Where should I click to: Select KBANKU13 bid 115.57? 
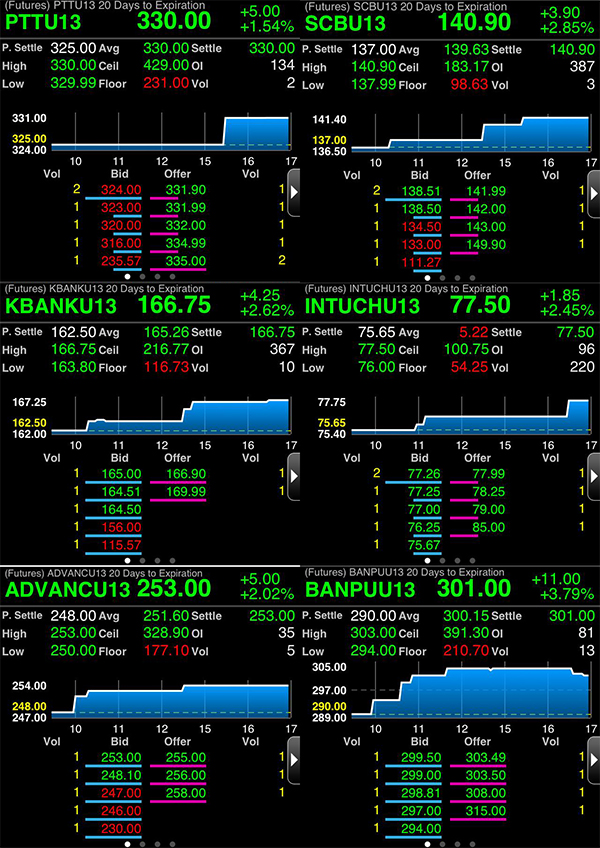[x=120, y=545]
